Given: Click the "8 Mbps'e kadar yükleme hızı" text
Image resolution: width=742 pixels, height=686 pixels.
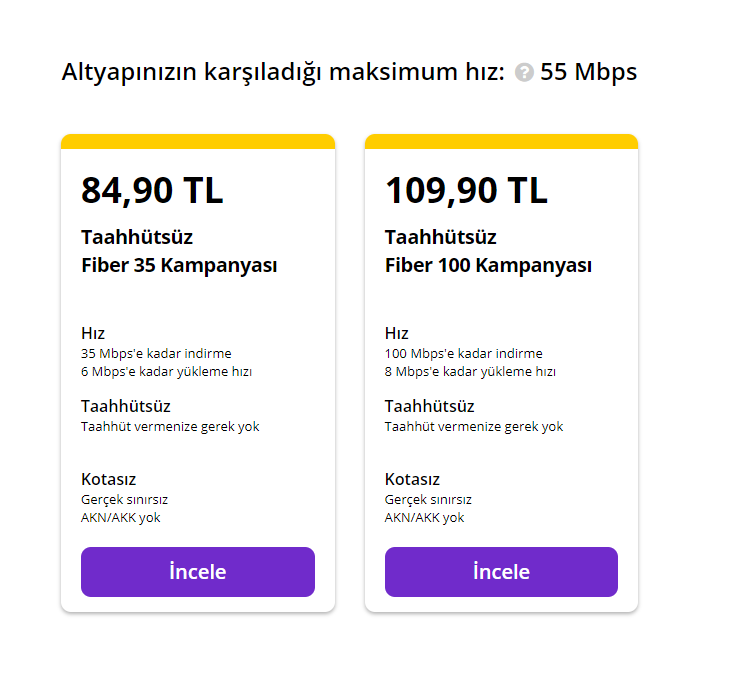Looking at the screenshot, I should [470, 372].
